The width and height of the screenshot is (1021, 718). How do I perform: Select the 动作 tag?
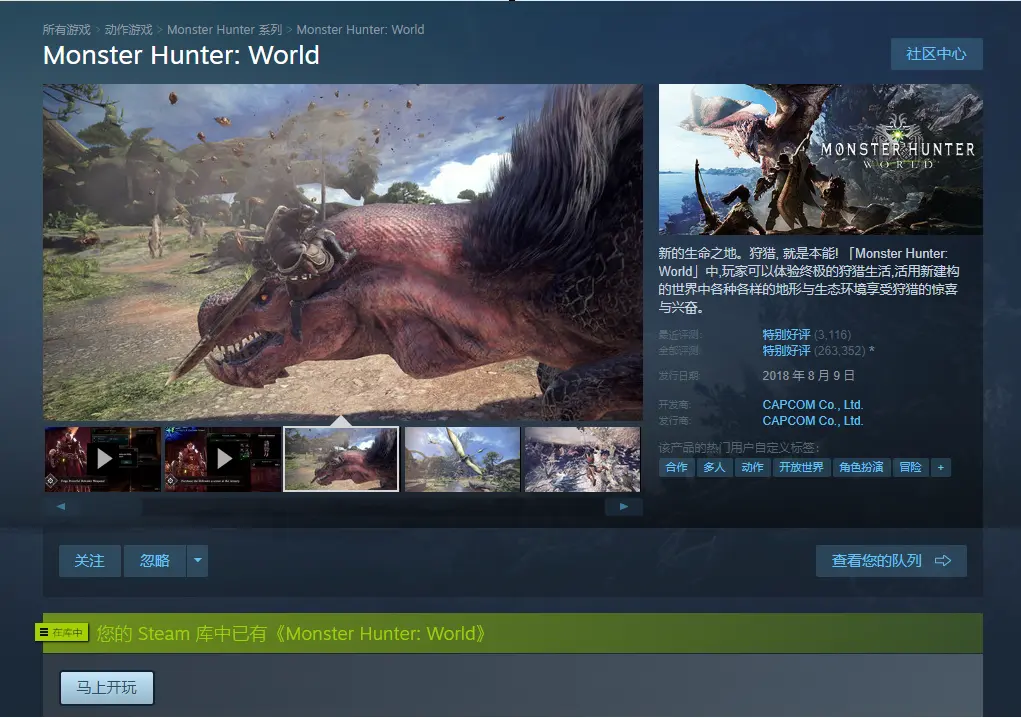[x=753, y=467]
